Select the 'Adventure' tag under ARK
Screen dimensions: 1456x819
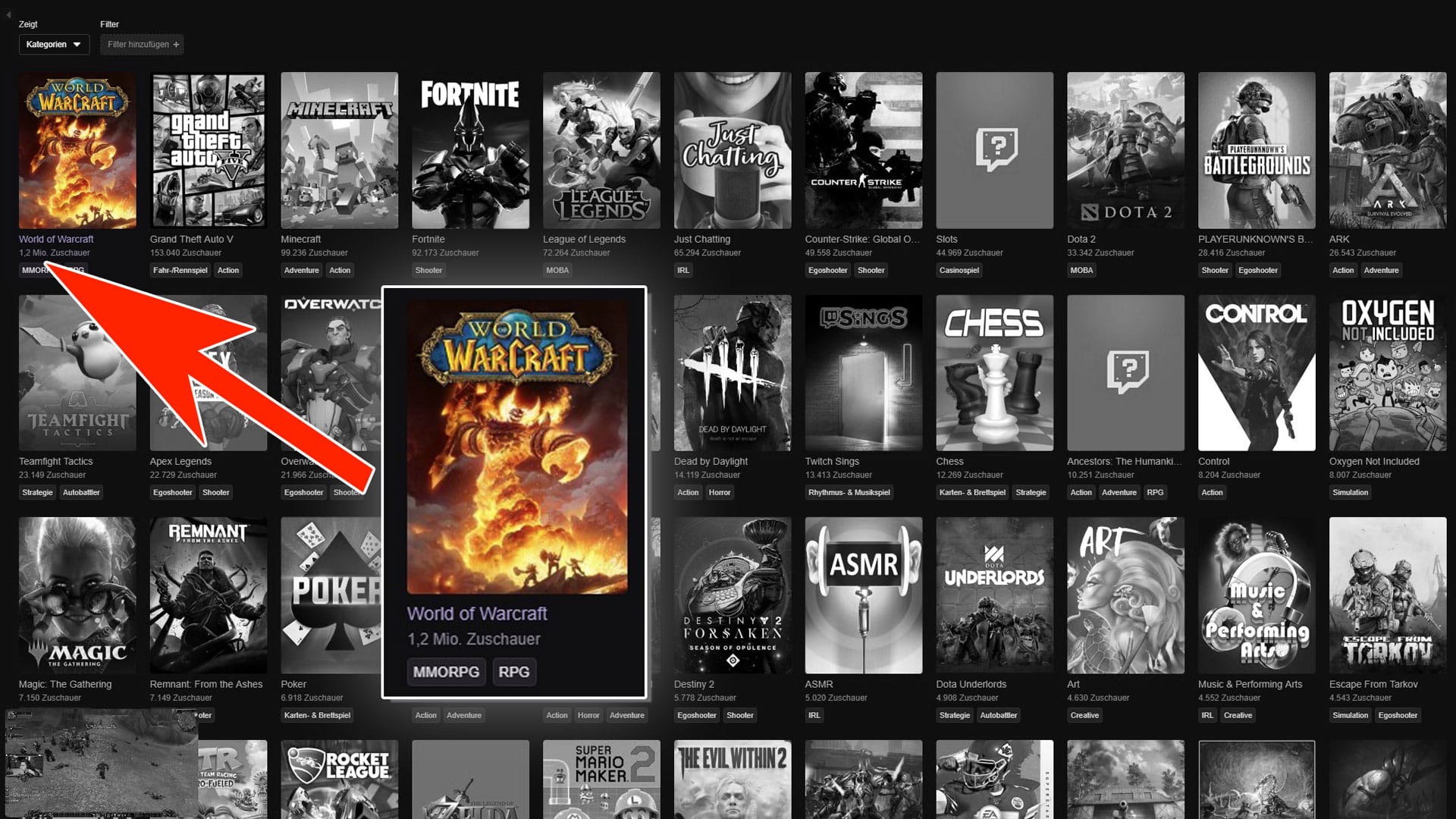pos(1382,270)
